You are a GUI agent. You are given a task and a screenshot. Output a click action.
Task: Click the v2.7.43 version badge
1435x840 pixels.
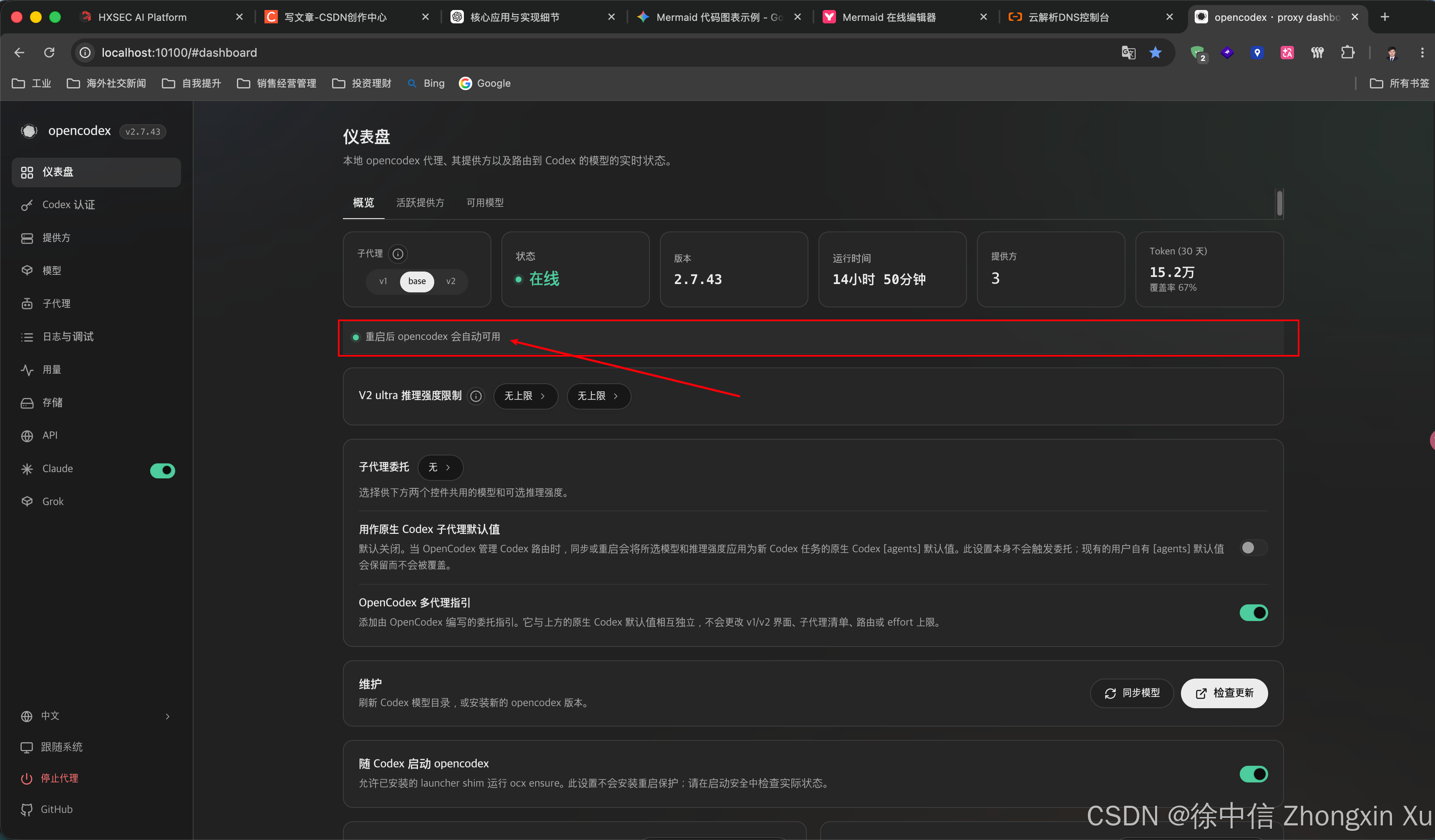pyautogui.click(x=142, y=131)
